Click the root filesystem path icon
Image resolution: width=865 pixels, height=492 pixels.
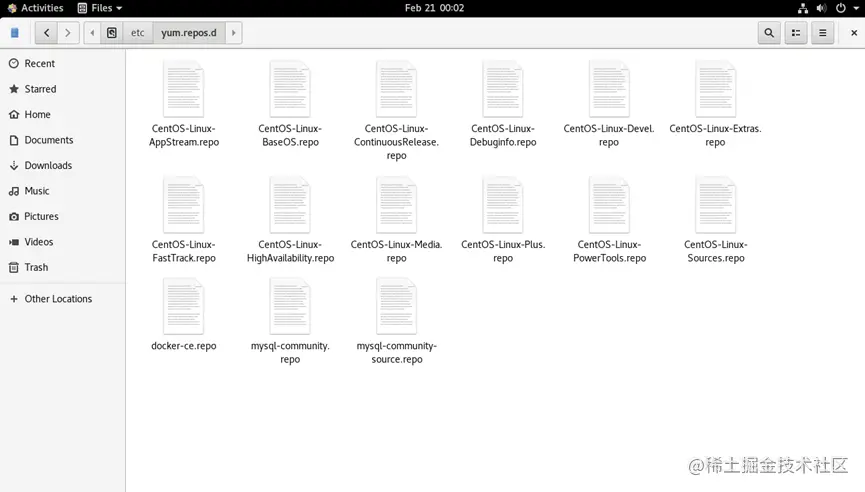pos(111,33)
